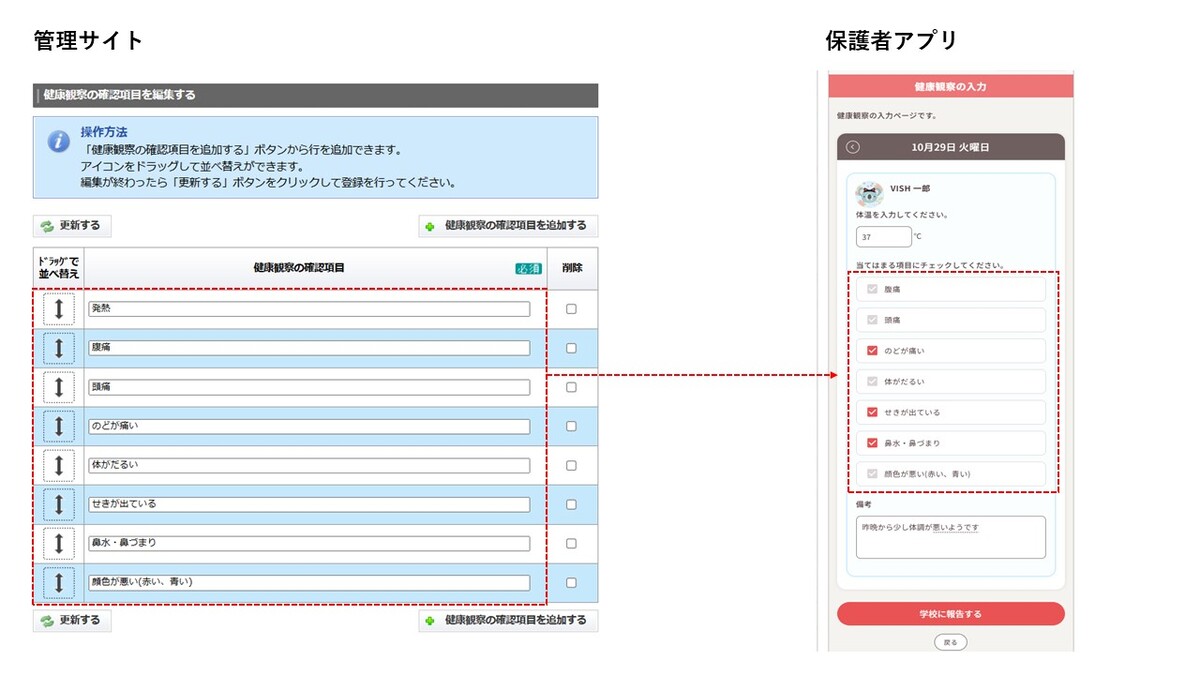1200x675 pixels.
Task: Edit the せきが出ている text field in admin site
Action: pos(309,504)
